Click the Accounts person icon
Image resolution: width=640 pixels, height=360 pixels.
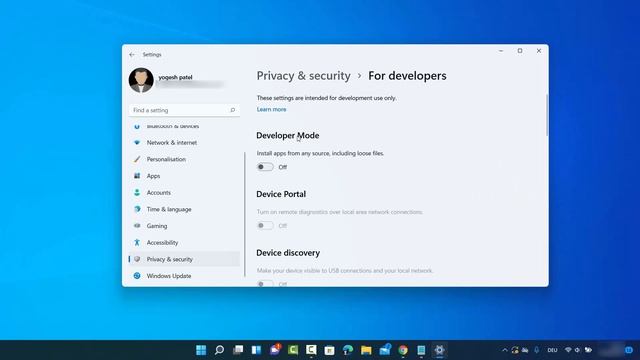click(x=137, y=192)
